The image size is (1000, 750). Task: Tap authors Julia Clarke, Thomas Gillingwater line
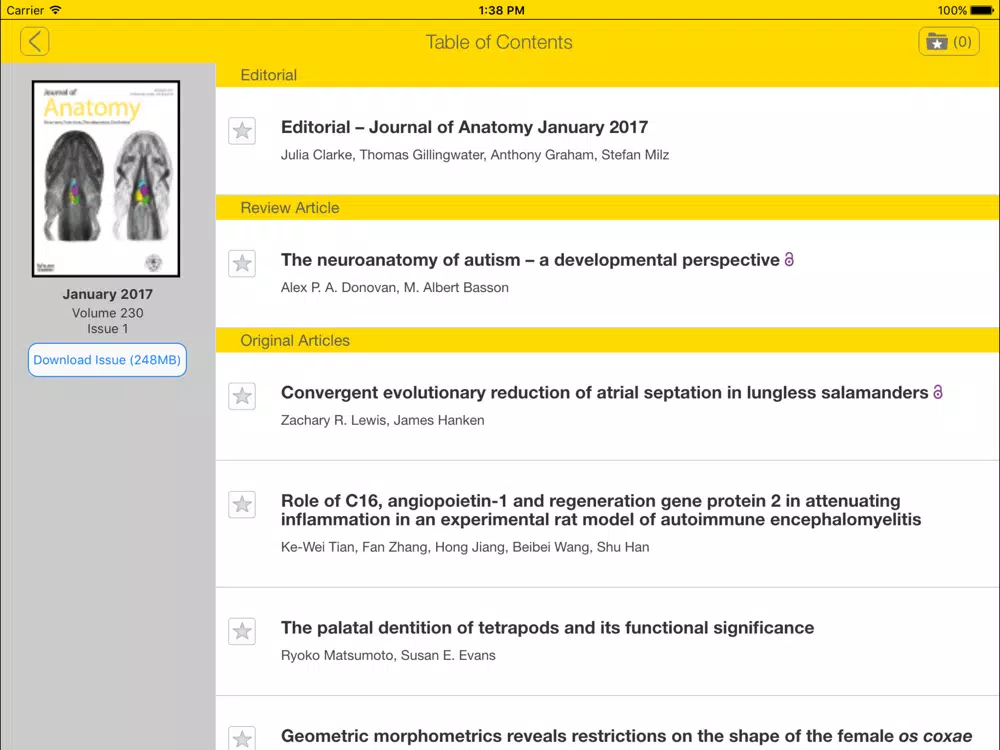click(474, 155)
